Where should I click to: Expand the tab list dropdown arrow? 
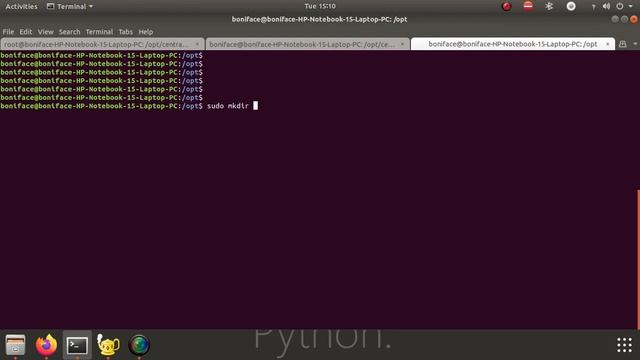[635, 44]
